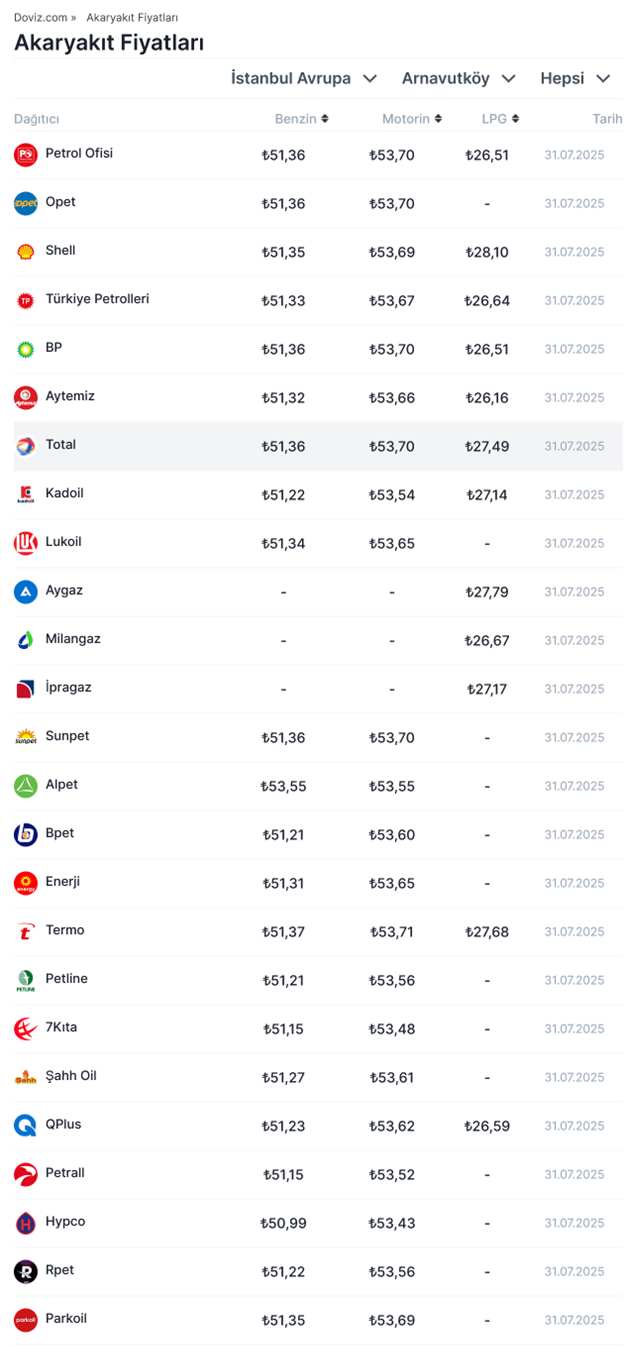Sort table by LPG price
This screenshot has width=624, height=1347.
coord(500,119)
